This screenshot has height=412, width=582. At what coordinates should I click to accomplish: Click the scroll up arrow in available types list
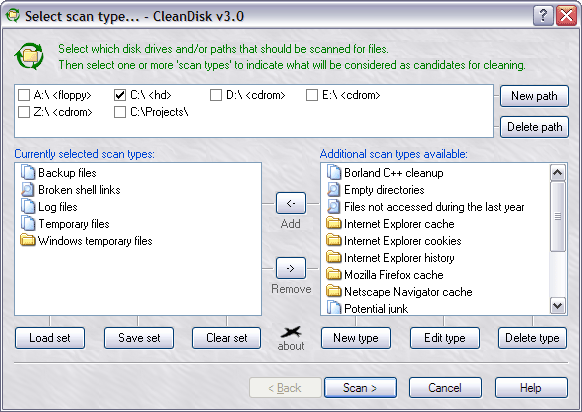point(558,172)
